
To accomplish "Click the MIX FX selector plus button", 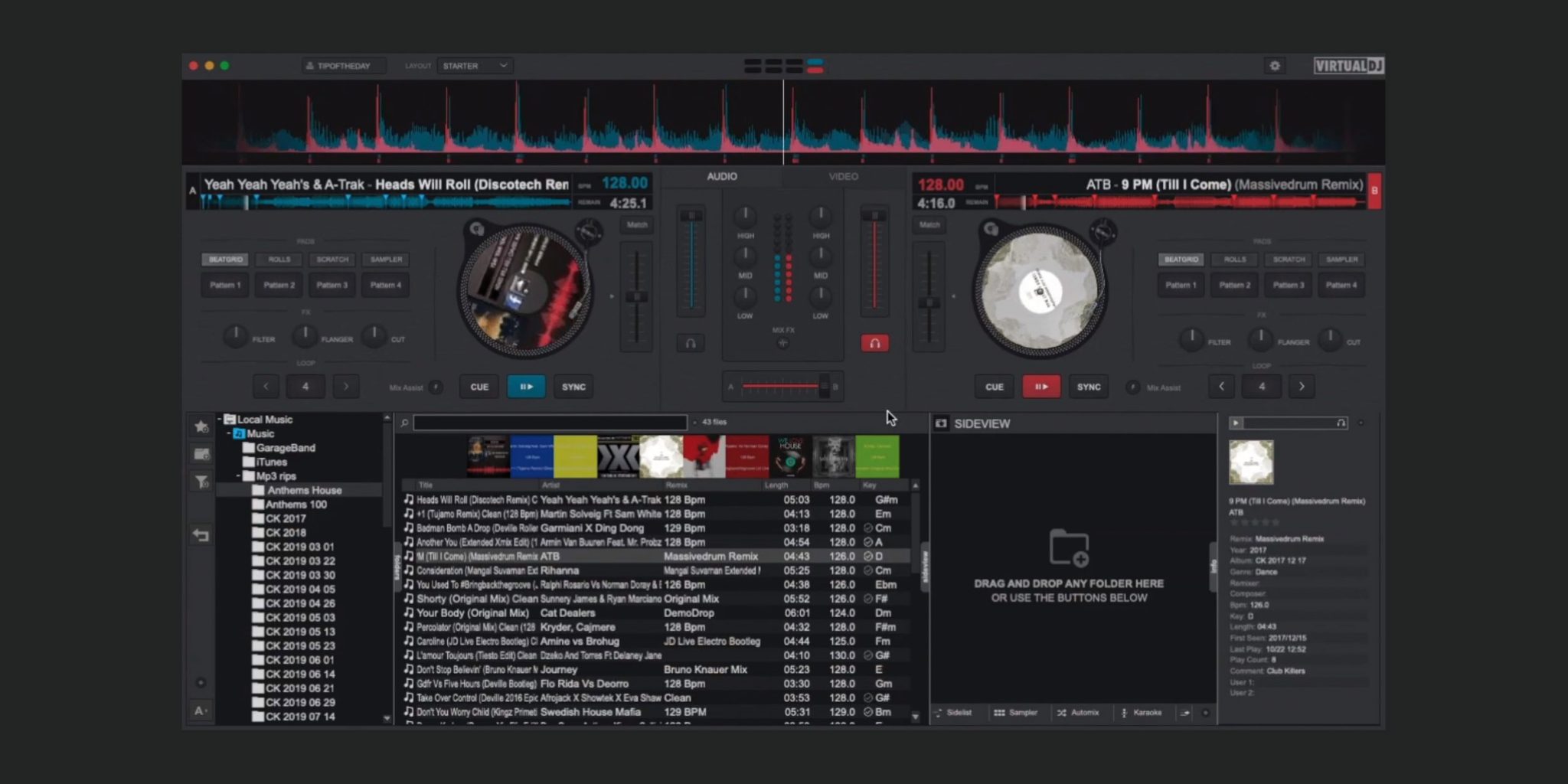I will pyautogui.click(x=782, y=343).
